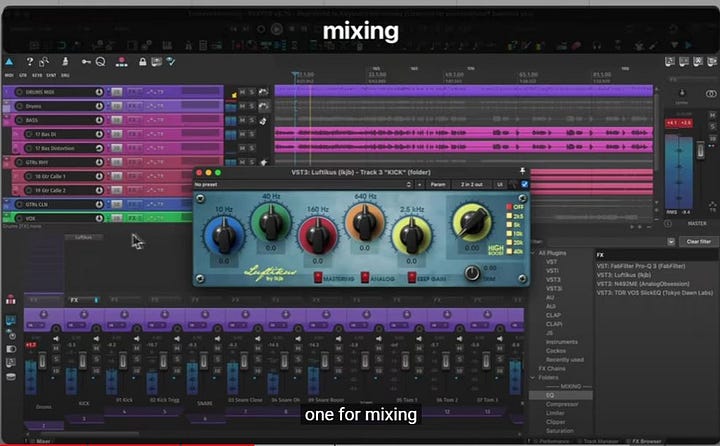Click the checkmark icon beside the lock
This screenshot has height=446, width=720.
[171, 62]
